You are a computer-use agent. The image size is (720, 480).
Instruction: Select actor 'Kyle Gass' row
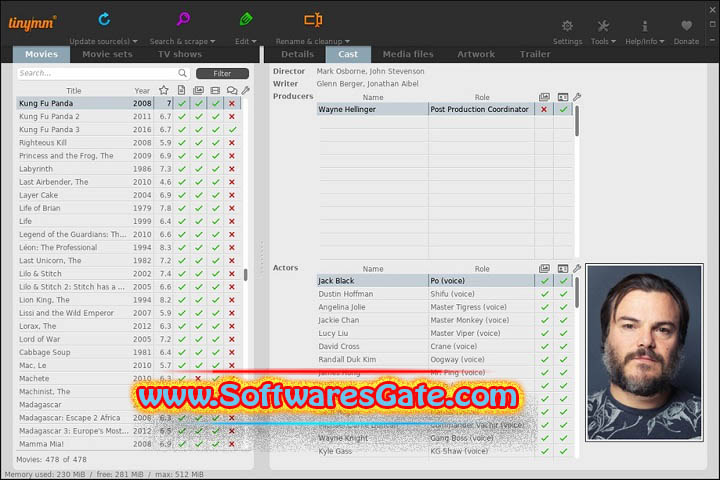pyautogui.click(x=444, y=451)
